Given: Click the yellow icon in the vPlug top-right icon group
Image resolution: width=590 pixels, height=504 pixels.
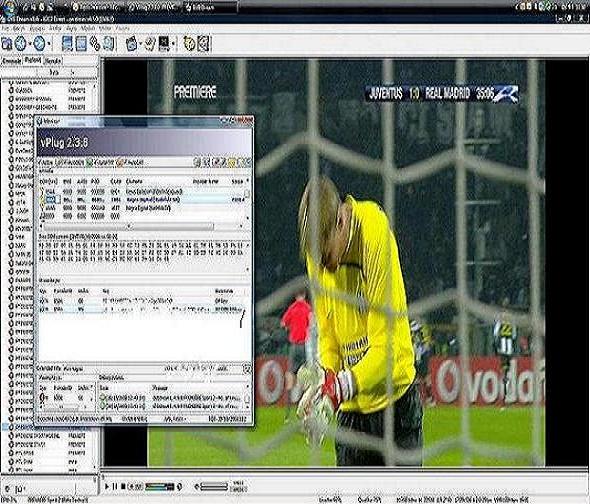Looking at the screenshot, I should pyautogui.click(x=232, y=163).
